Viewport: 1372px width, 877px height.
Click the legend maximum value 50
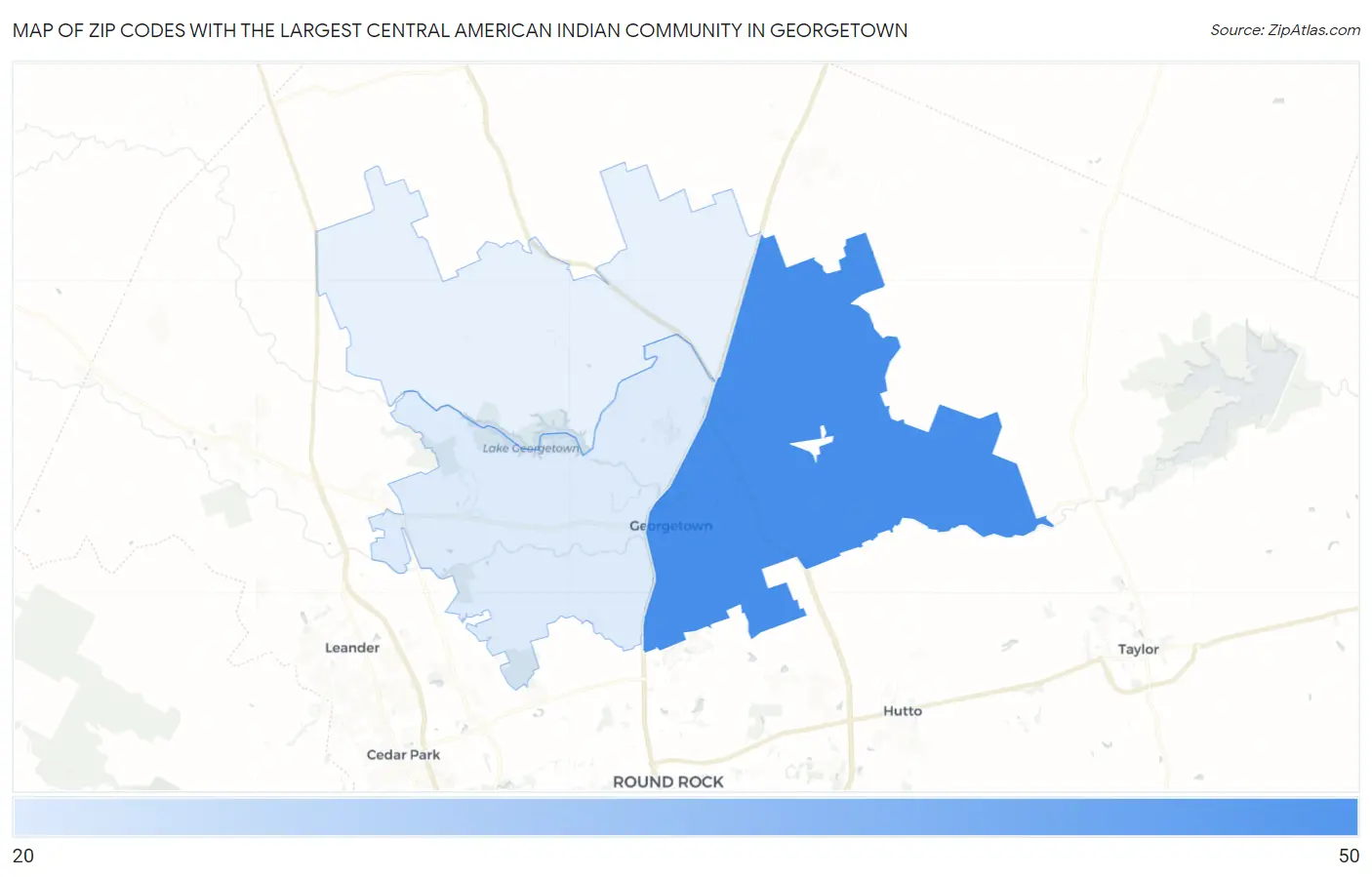click(x=1349, y=856)
